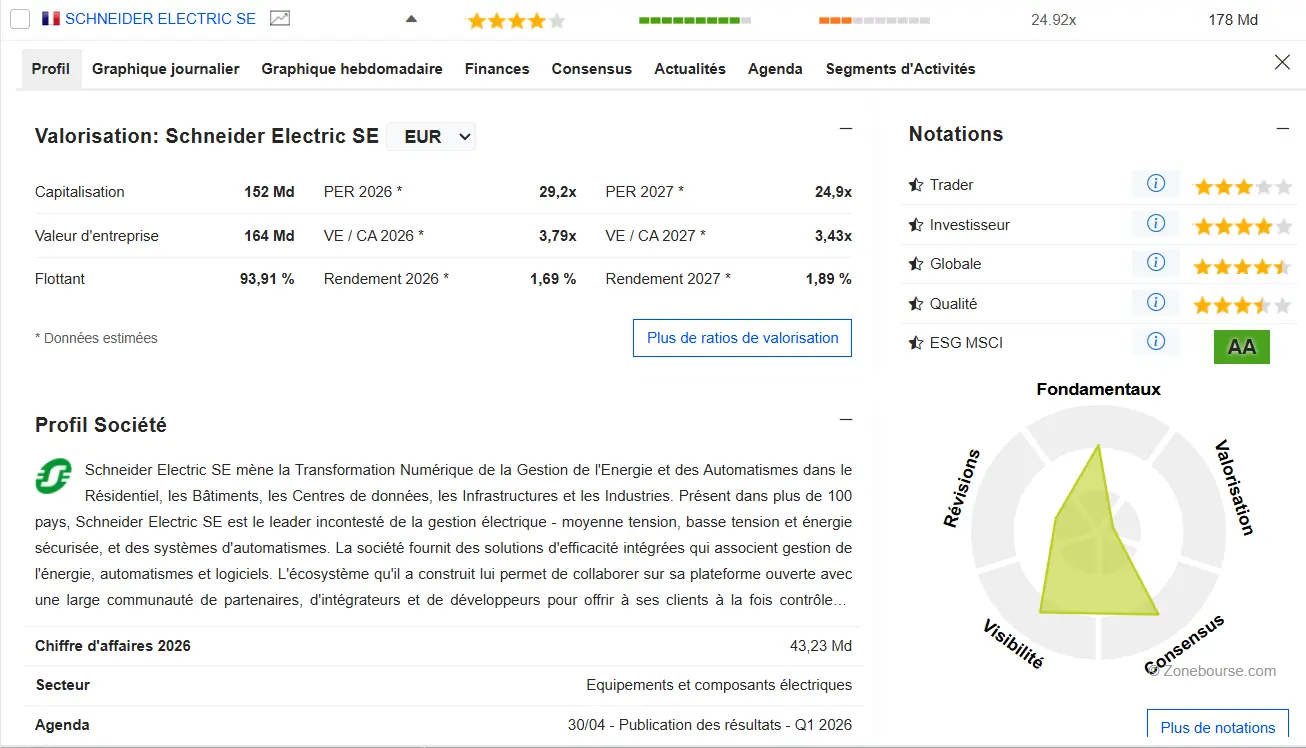This screenshot has height=748, width=1306.
Task: Open the Agenda tab
Action: [775, 69]
